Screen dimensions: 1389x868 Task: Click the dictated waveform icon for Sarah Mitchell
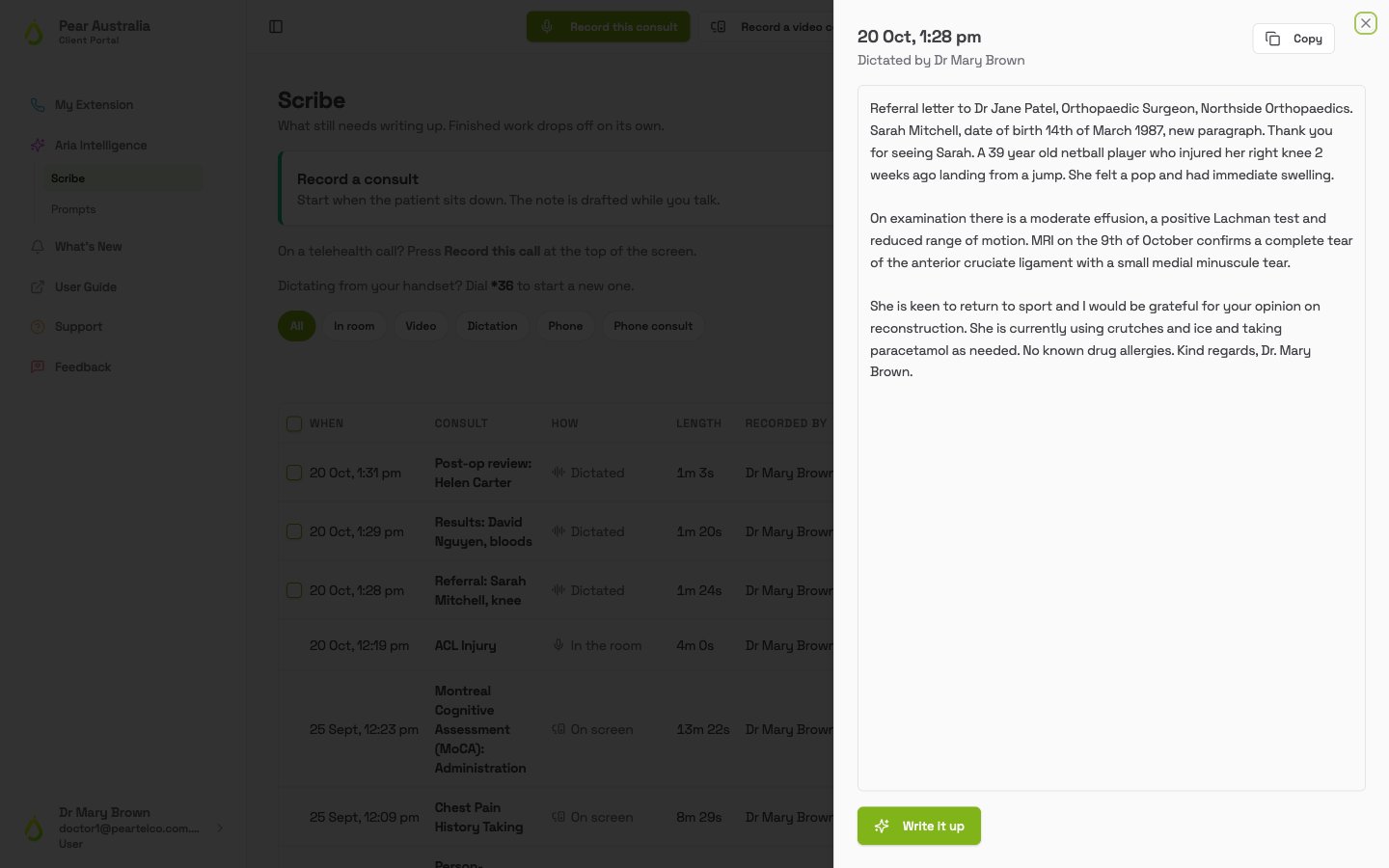pyautogui.click(x=558, y=590)
